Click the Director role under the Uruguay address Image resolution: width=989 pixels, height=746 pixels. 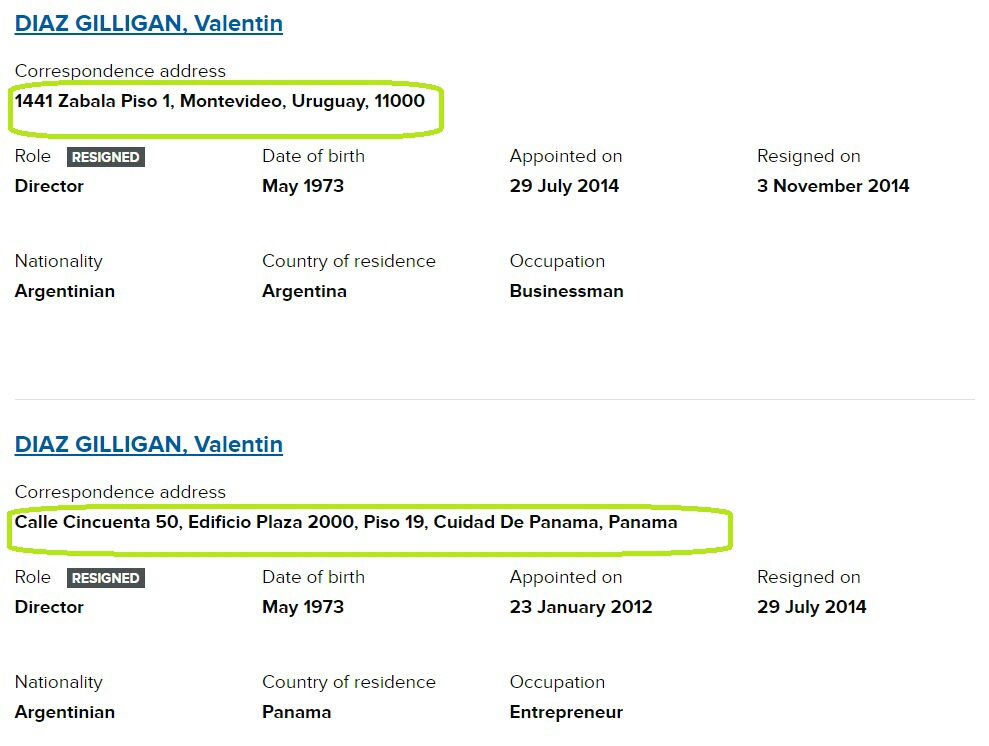(49, 186)
